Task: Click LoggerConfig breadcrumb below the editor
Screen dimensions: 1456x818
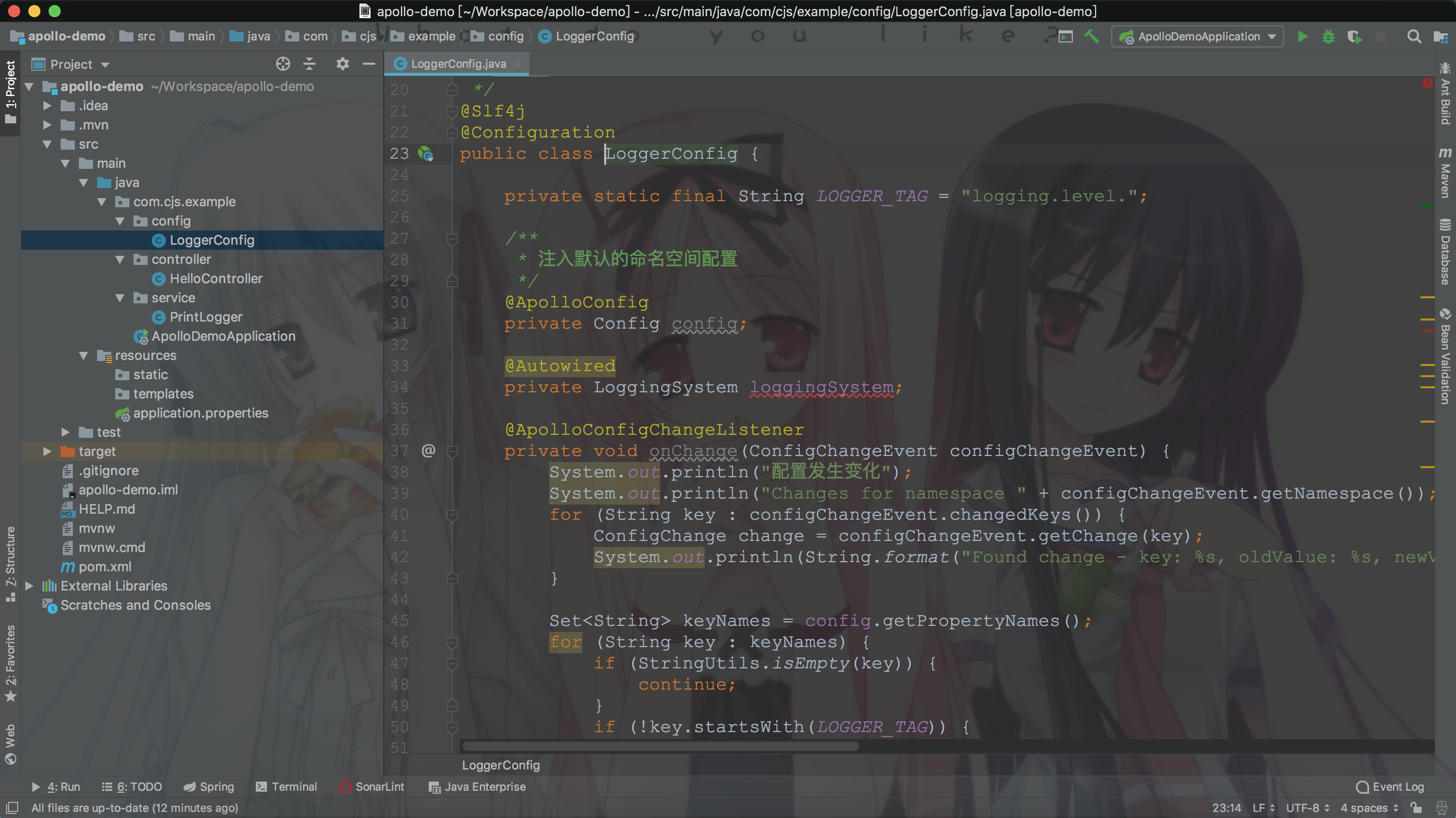Action: pyautogui.click(x=501, y=765)
